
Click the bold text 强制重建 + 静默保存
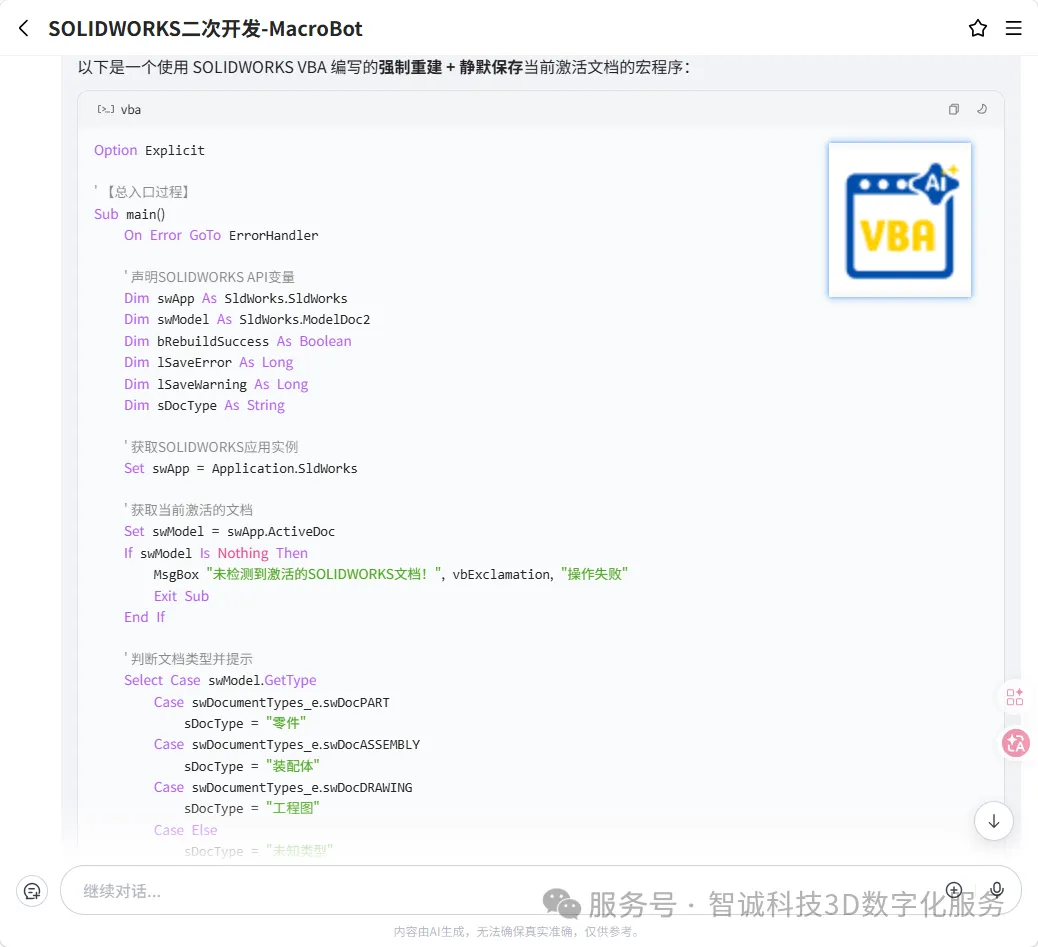pyautogui.click(x=451, y=68)
